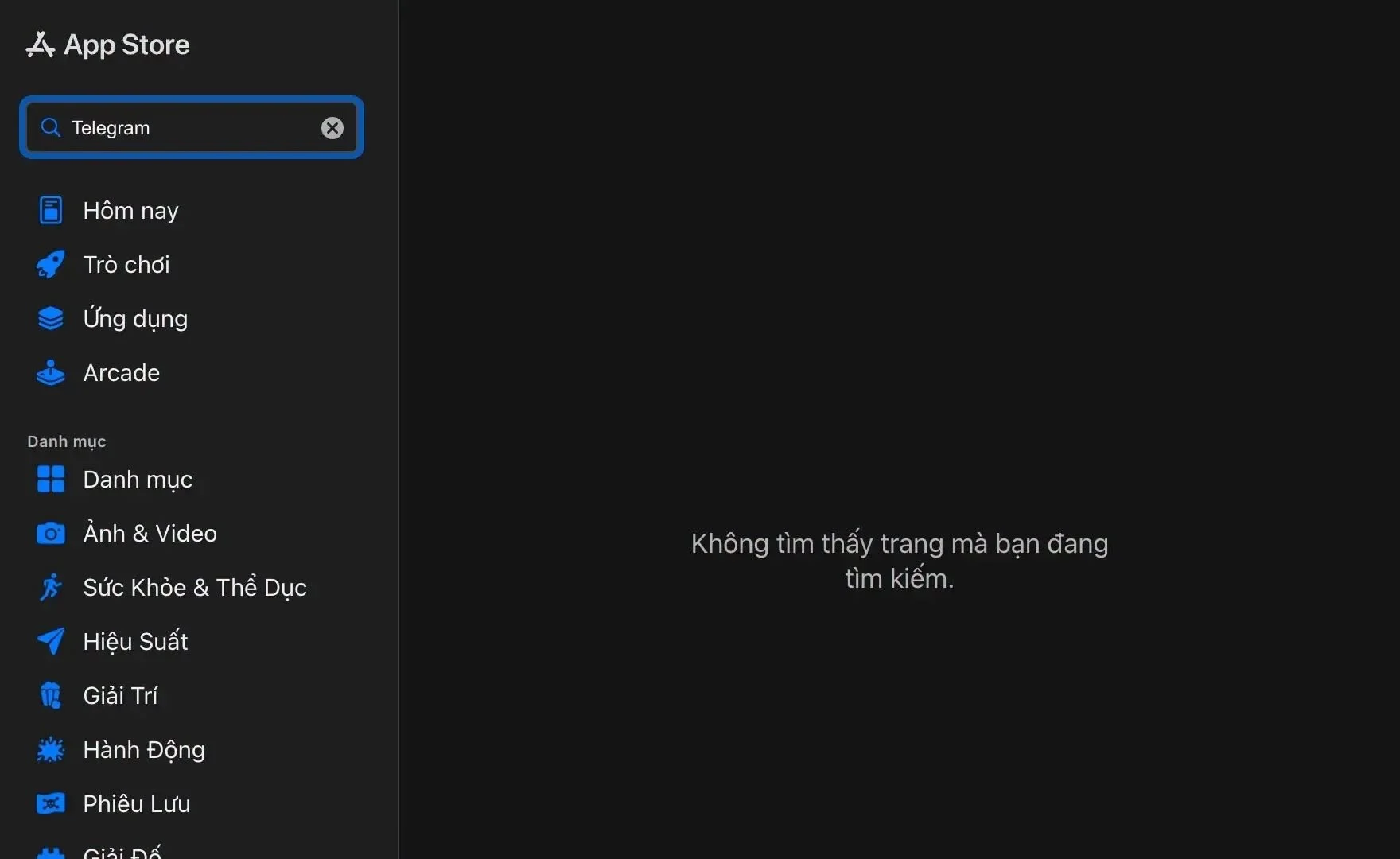Click the Danh mục grid icon
The width and height of the screenshot is (1400, 859).
(51, 479)
